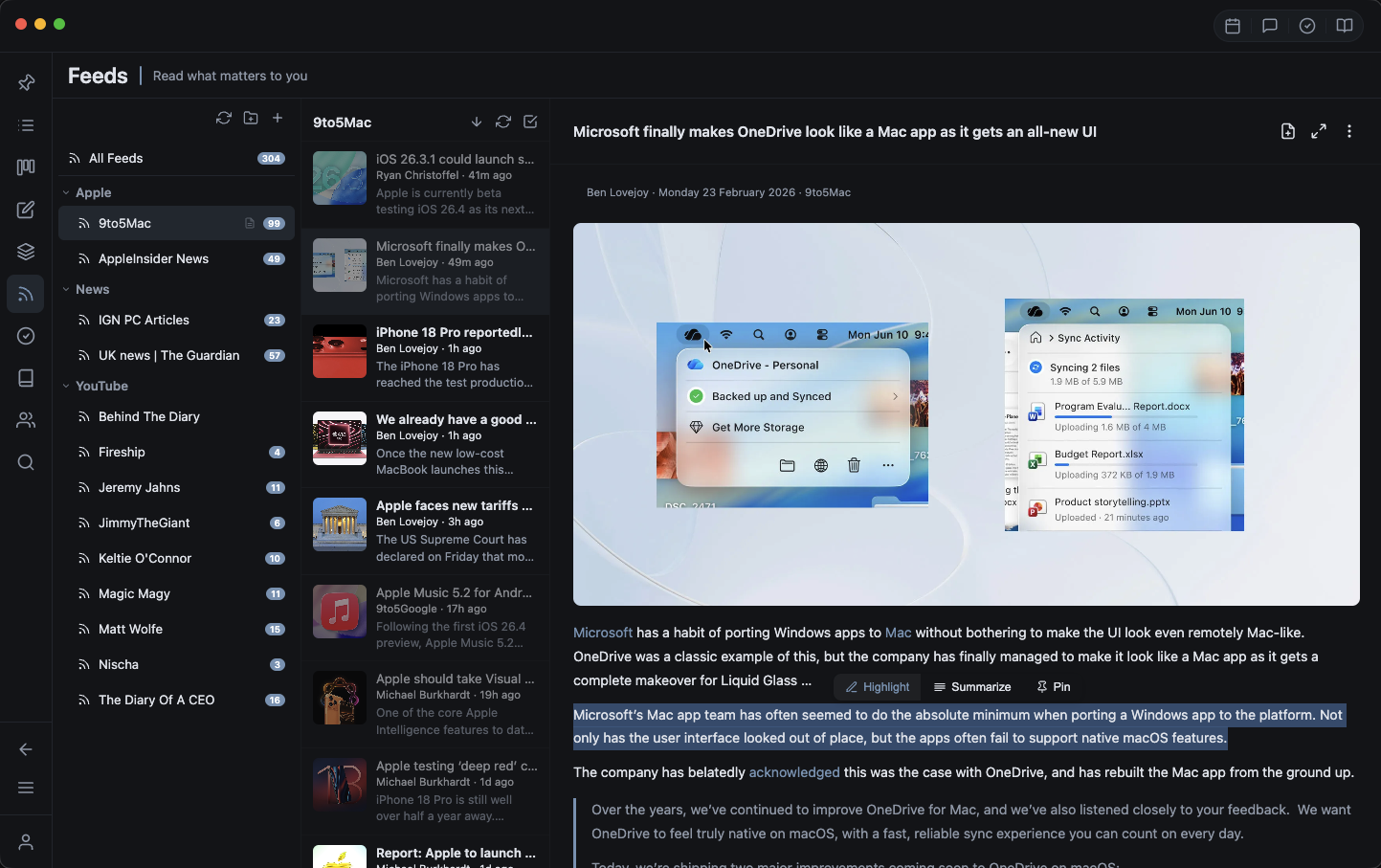This screenshot has width=1381, height=868.
Task: Collapse the Apple feeds group
Action: (65, 192)
